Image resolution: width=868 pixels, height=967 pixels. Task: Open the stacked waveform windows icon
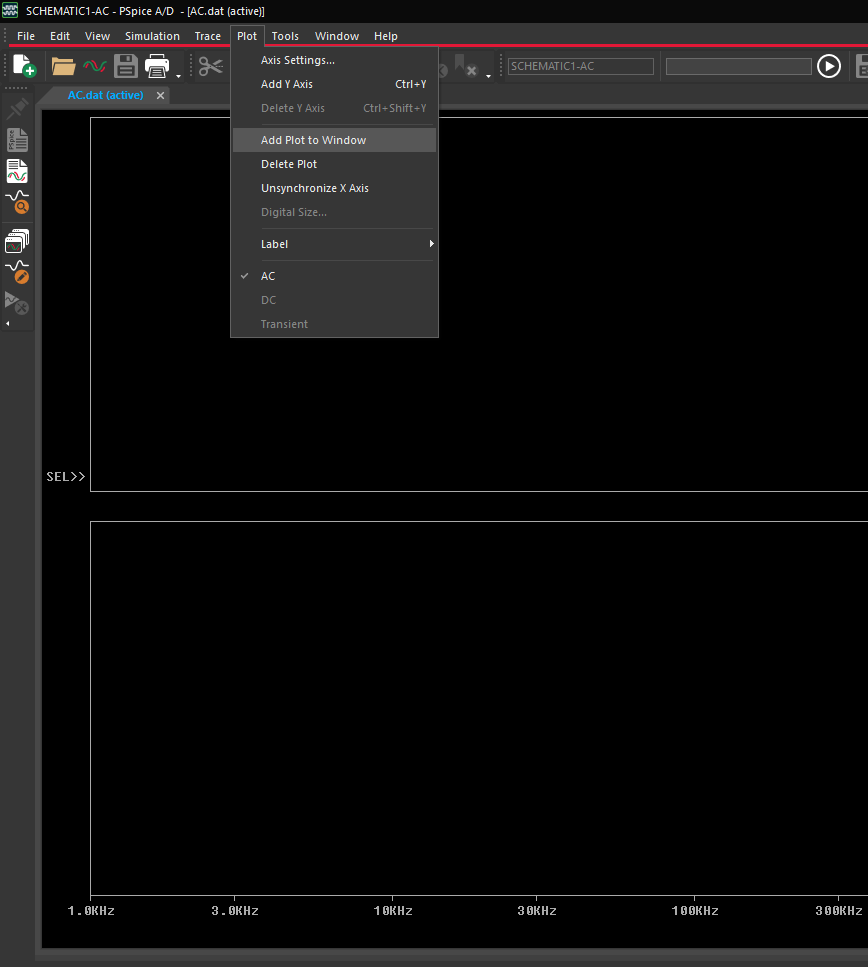(17, 241)
